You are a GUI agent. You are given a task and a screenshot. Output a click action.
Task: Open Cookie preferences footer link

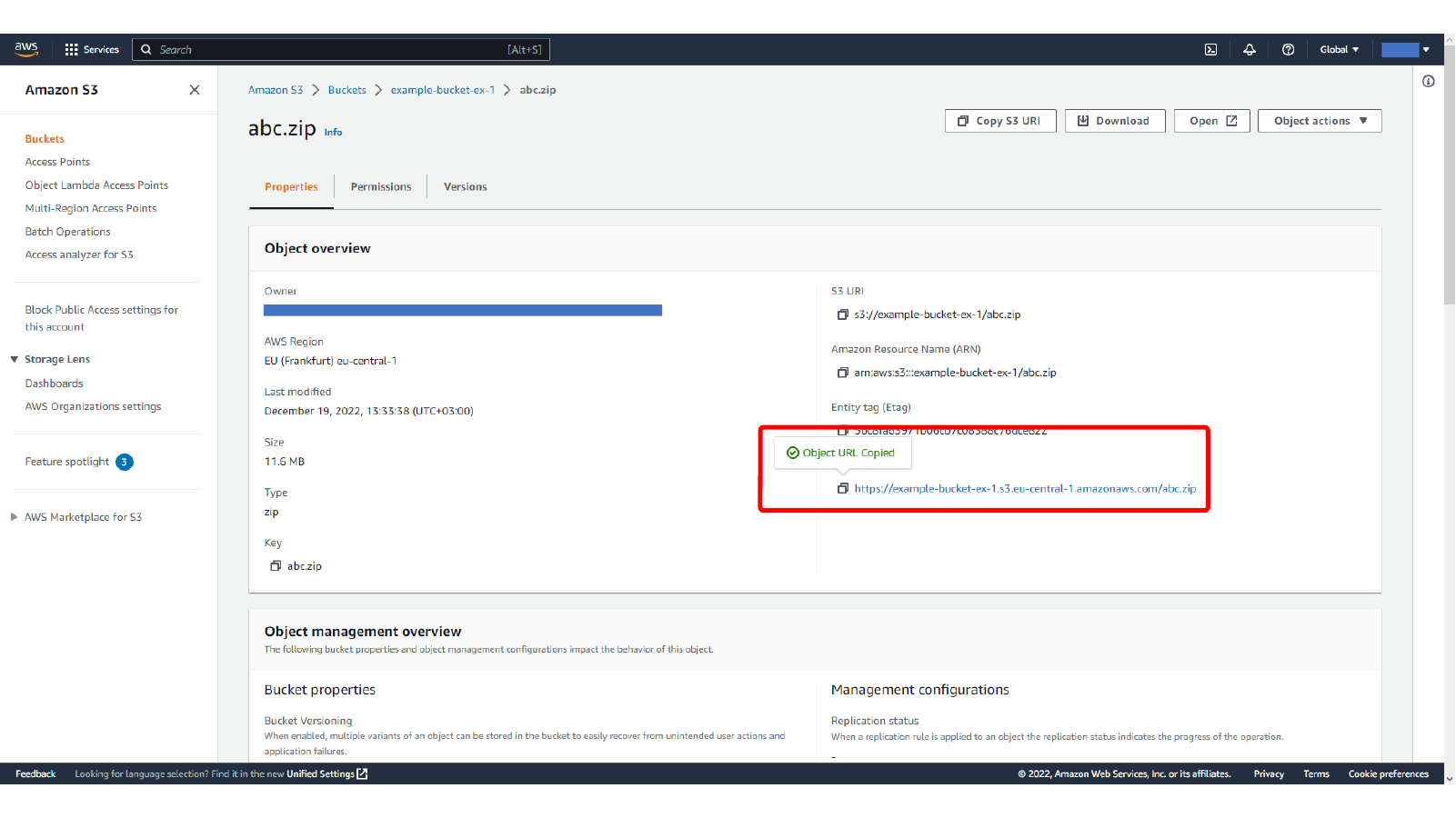[1389, 774]
